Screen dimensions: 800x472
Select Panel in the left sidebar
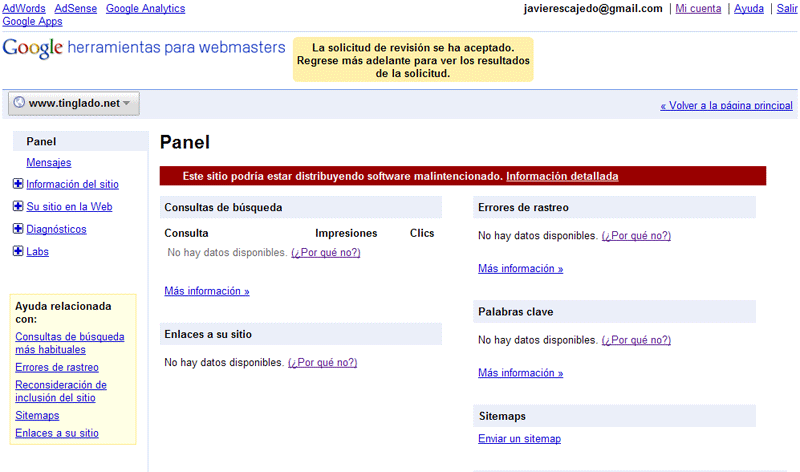pos(41,141)
